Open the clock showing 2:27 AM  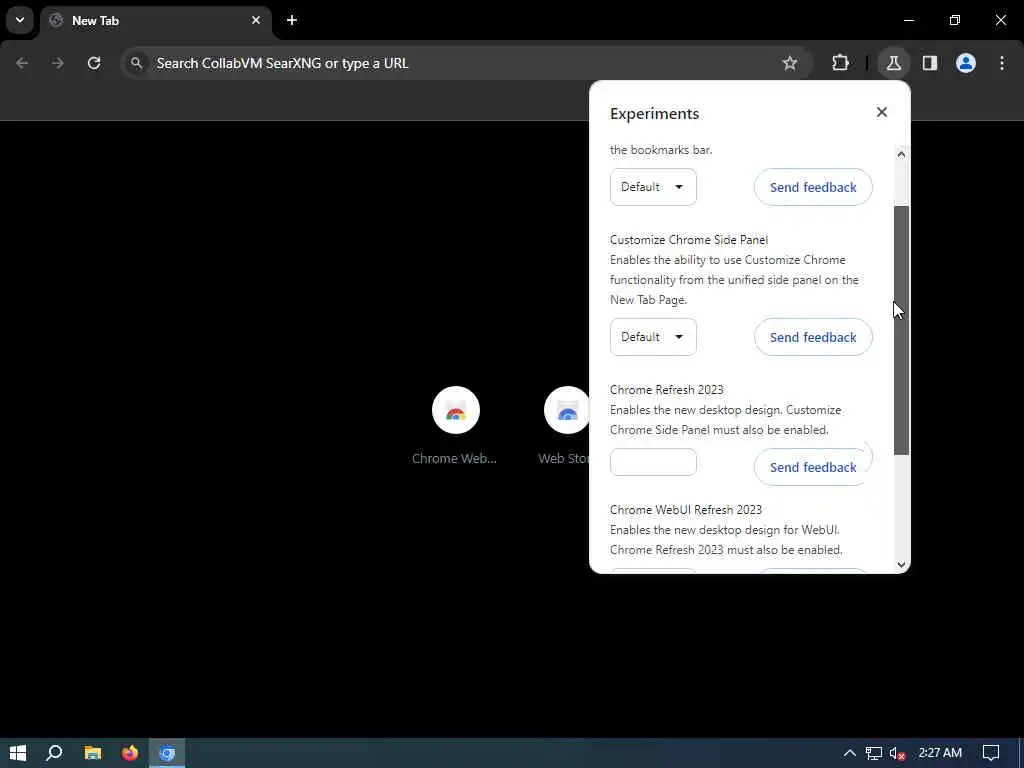pos(940,753)
